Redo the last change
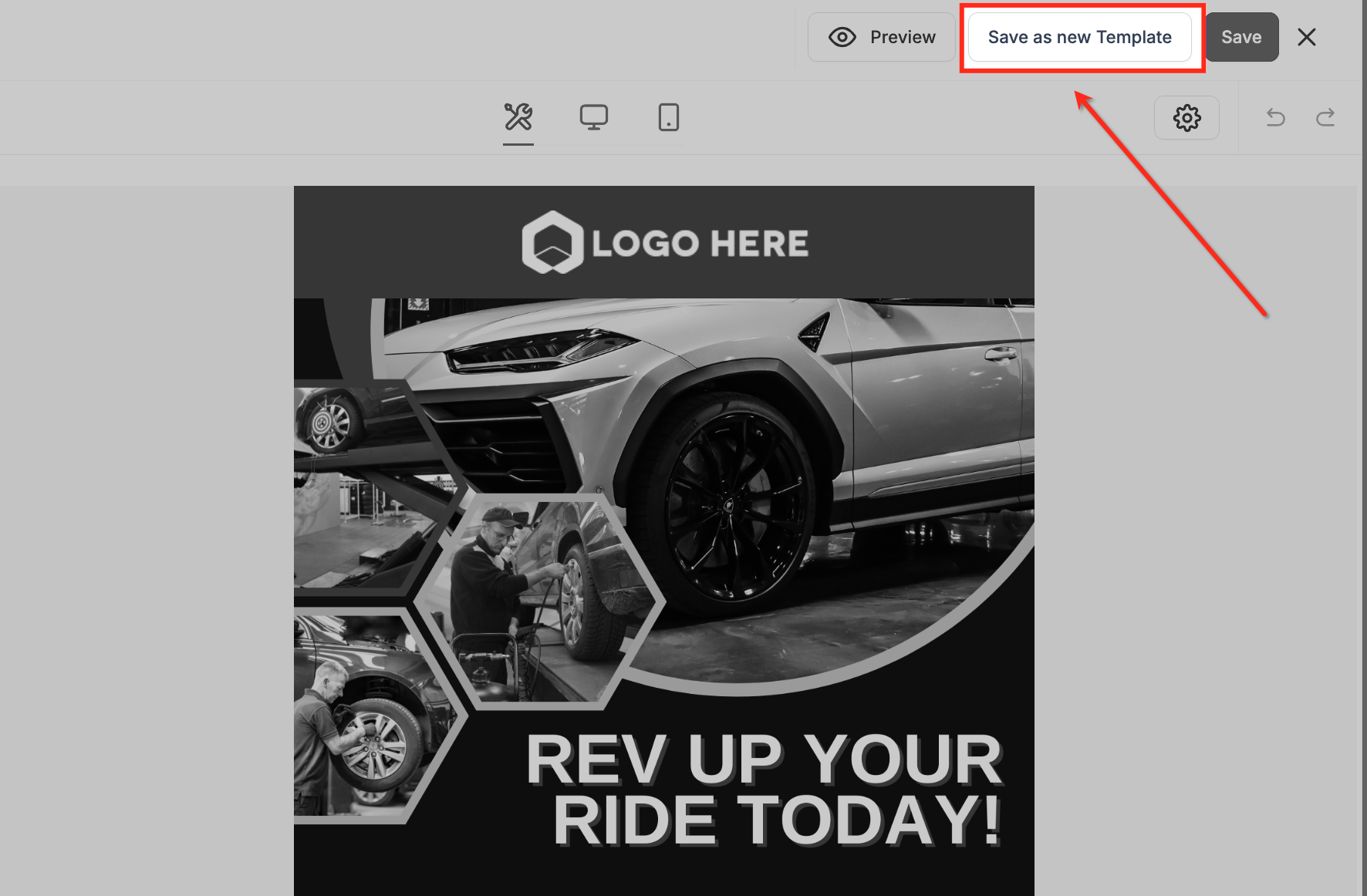The height and width of the screenshot is (896, 1367). click(x=1325, y=117)
